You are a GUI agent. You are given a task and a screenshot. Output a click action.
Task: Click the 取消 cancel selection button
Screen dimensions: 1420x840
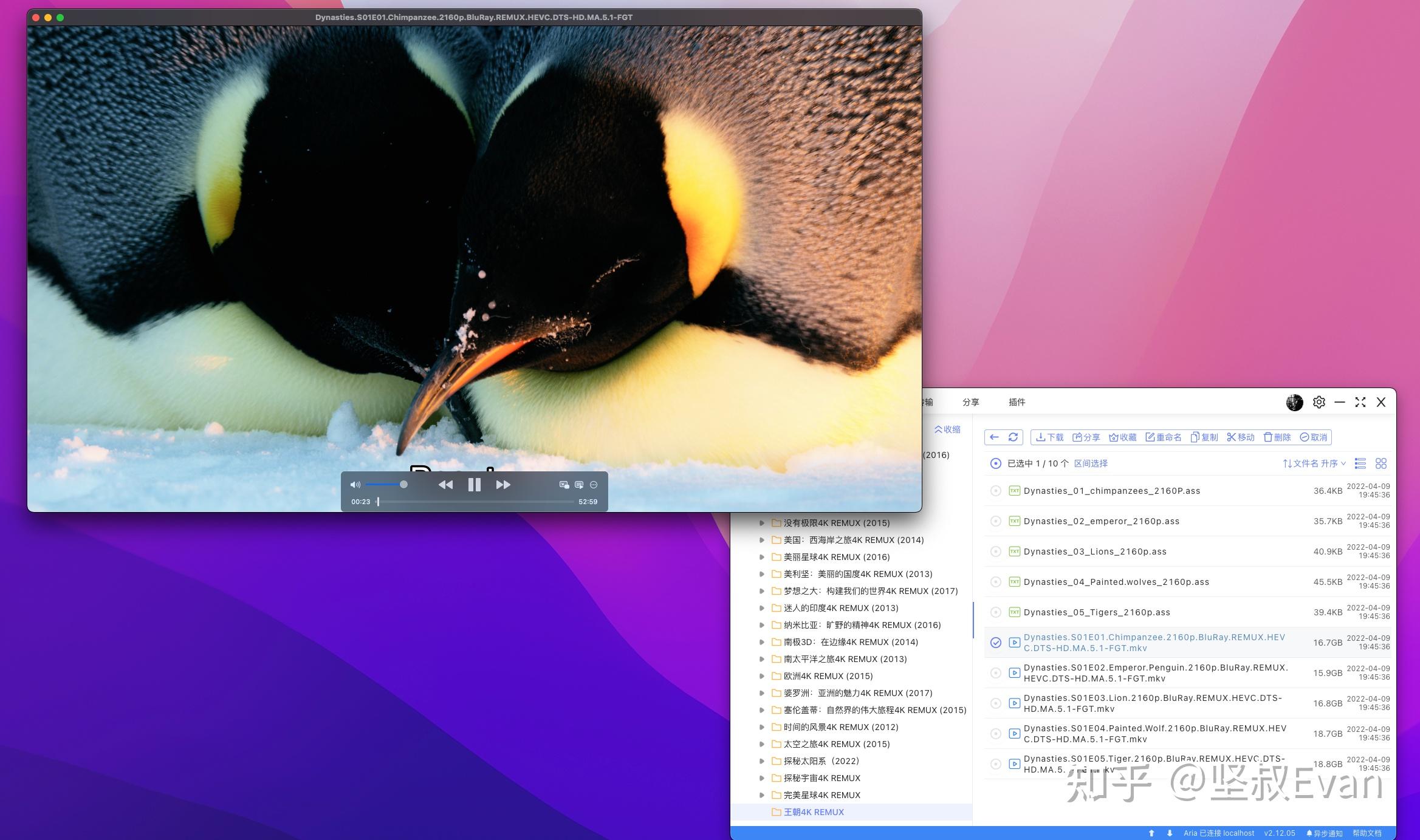(1314, 437)
